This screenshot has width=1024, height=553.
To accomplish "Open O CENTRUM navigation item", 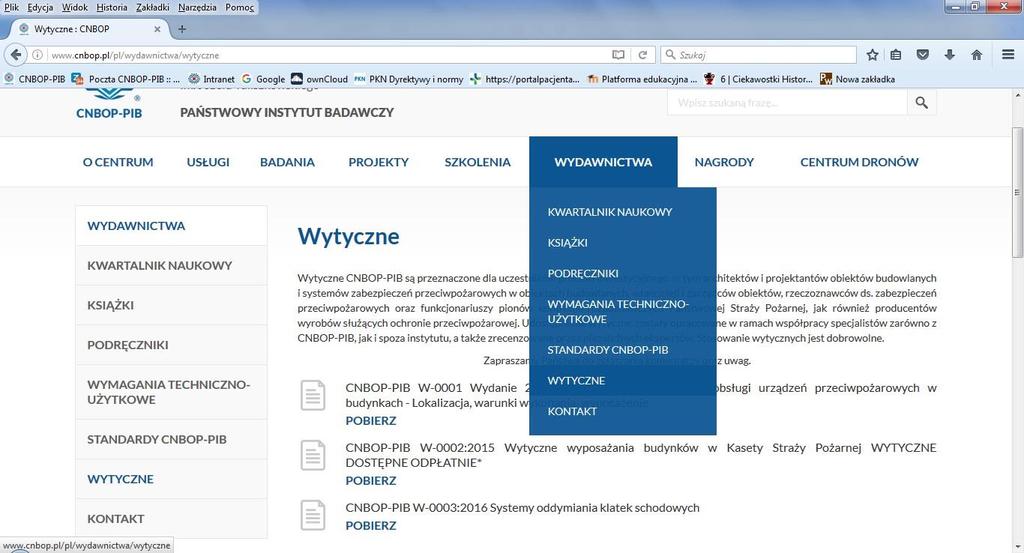I will (118, 162).
